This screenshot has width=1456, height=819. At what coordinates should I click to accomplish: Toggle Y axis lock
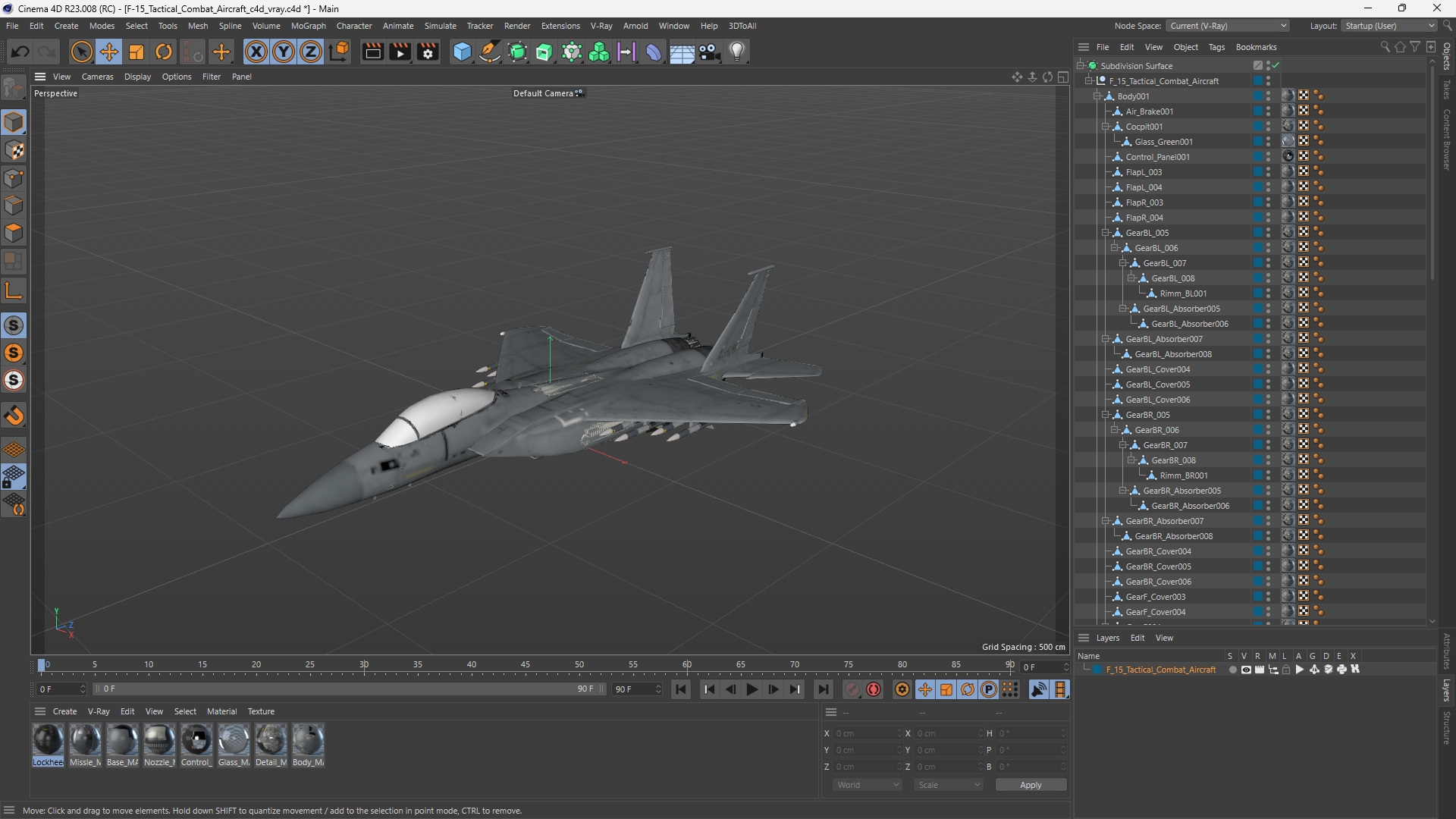[284, 52]
